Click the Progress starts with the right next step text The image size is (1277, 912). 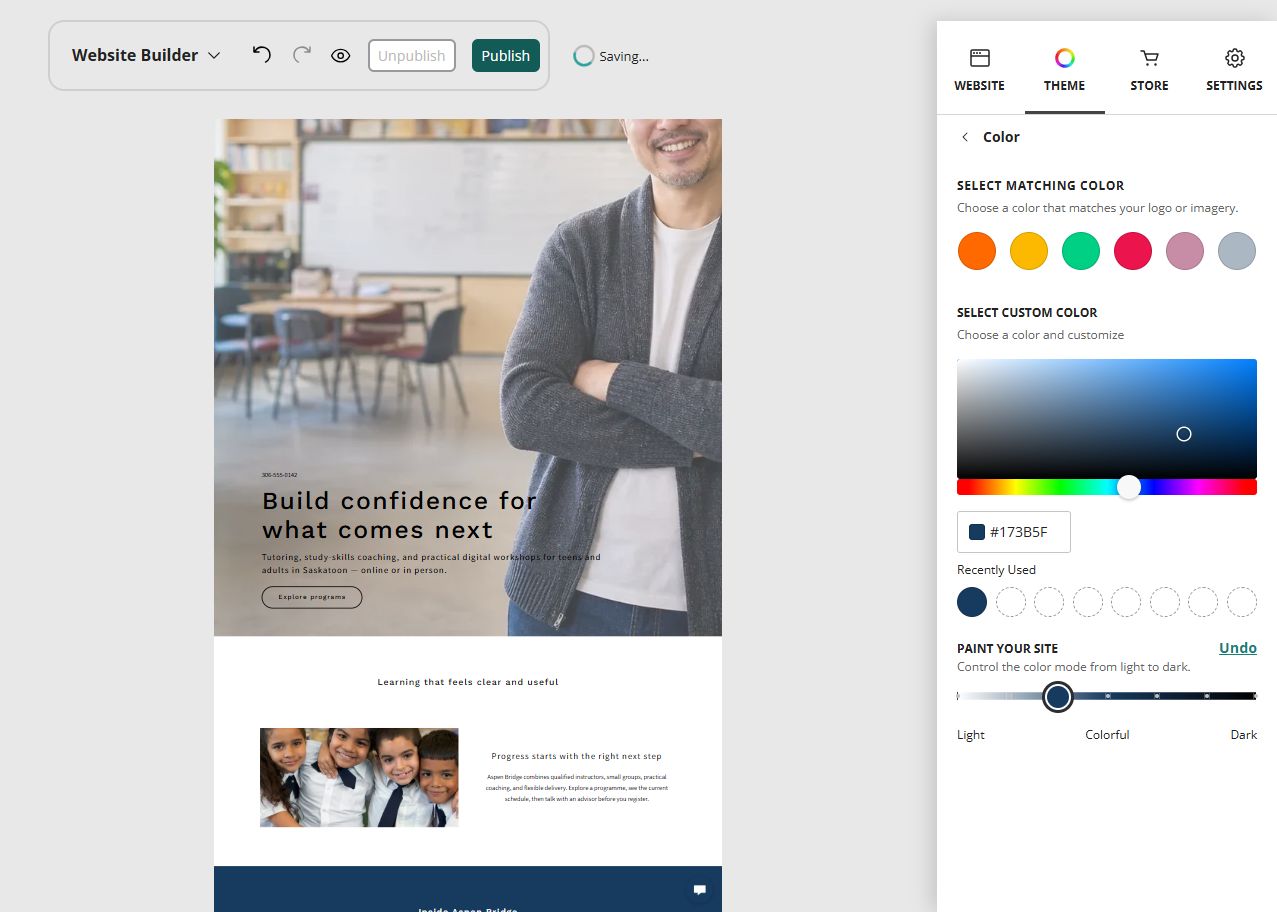coord(577,757)
